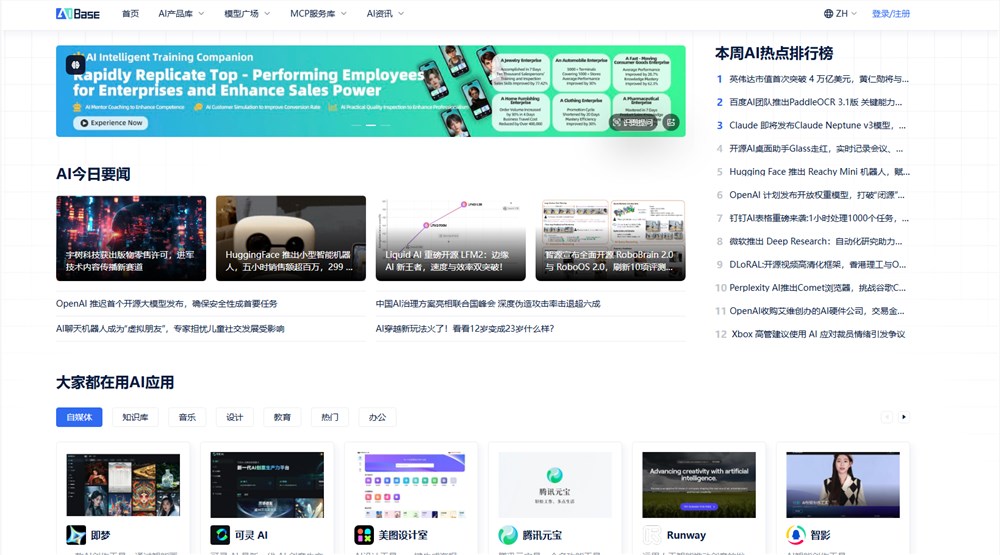This screenshot has width=1000, height=555.
Task: Open the ZH language selector
Action: (841, 13)
